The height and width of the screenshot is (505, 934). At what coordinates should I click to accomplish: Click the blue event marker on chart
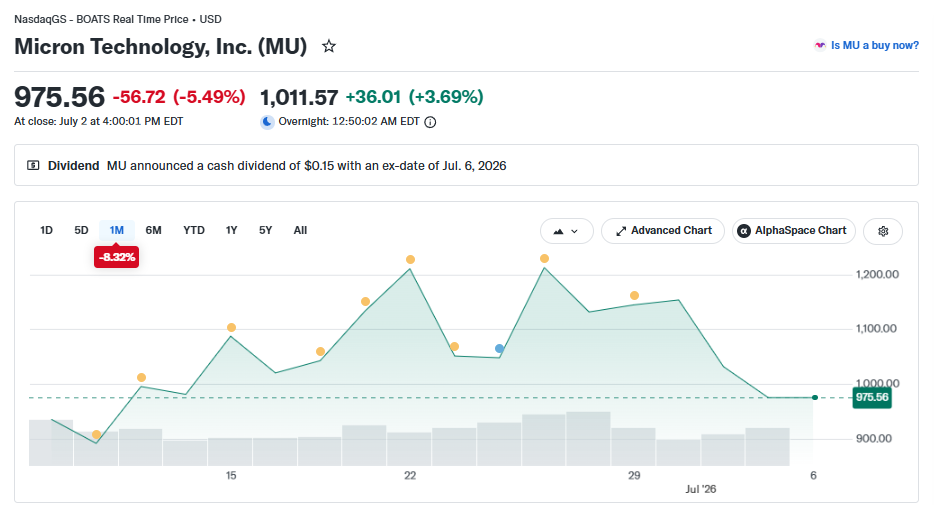click(x=499, y=348)
